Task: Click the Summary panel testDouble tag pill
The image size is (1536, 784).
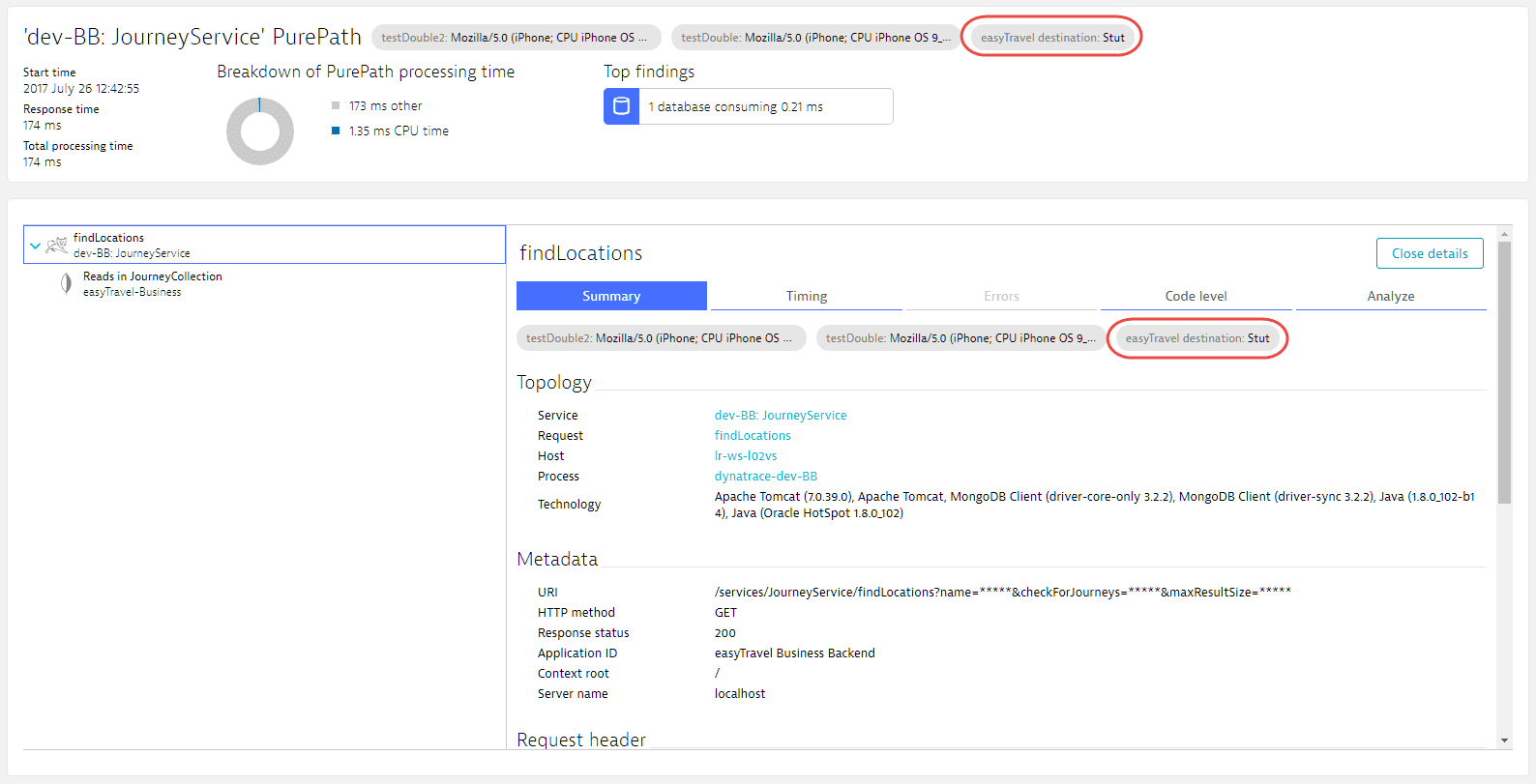Action: coord(960,338)
